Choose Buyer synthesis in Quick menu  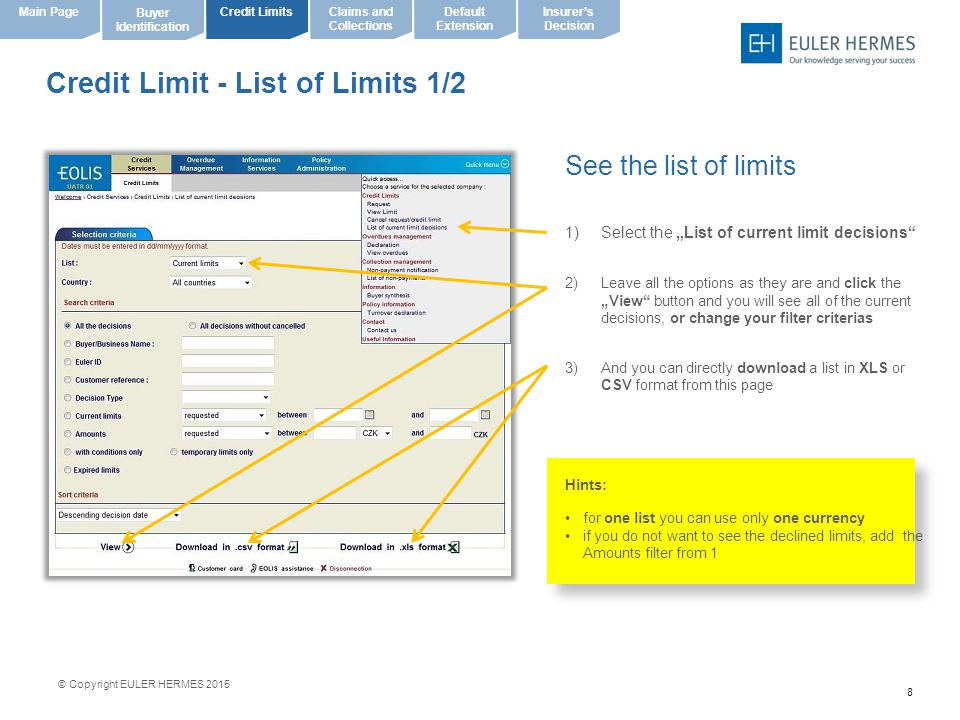tap(388, 296)
